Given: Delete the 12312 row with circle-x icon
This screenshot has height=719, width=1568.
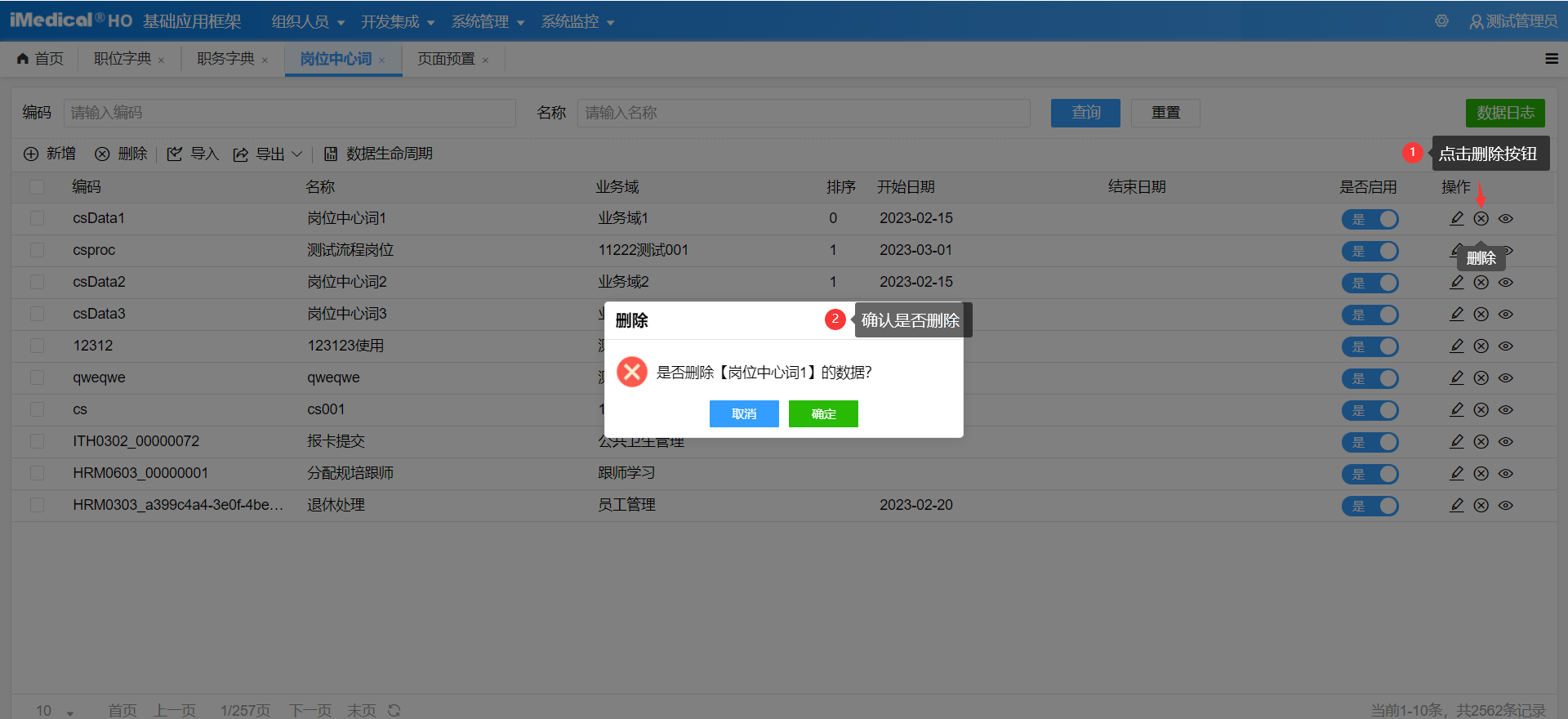Looking at the screenshot, I should coord(1481,346).
